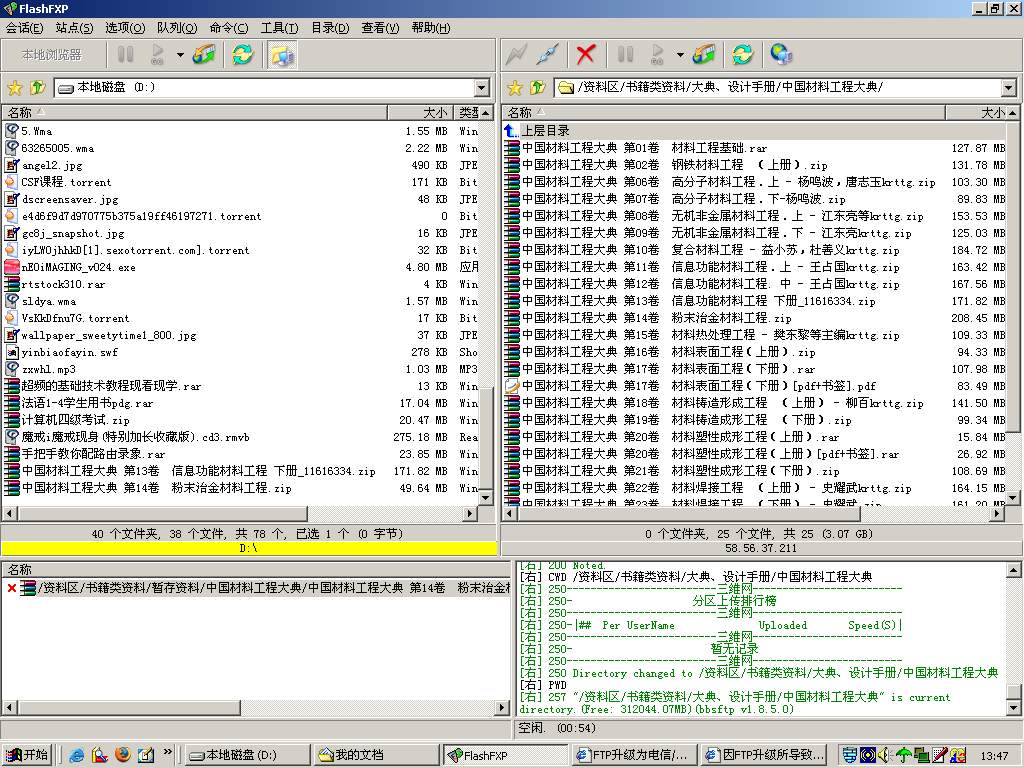Switch to FTP升级为电信 taskbar window

coord(633,754)
